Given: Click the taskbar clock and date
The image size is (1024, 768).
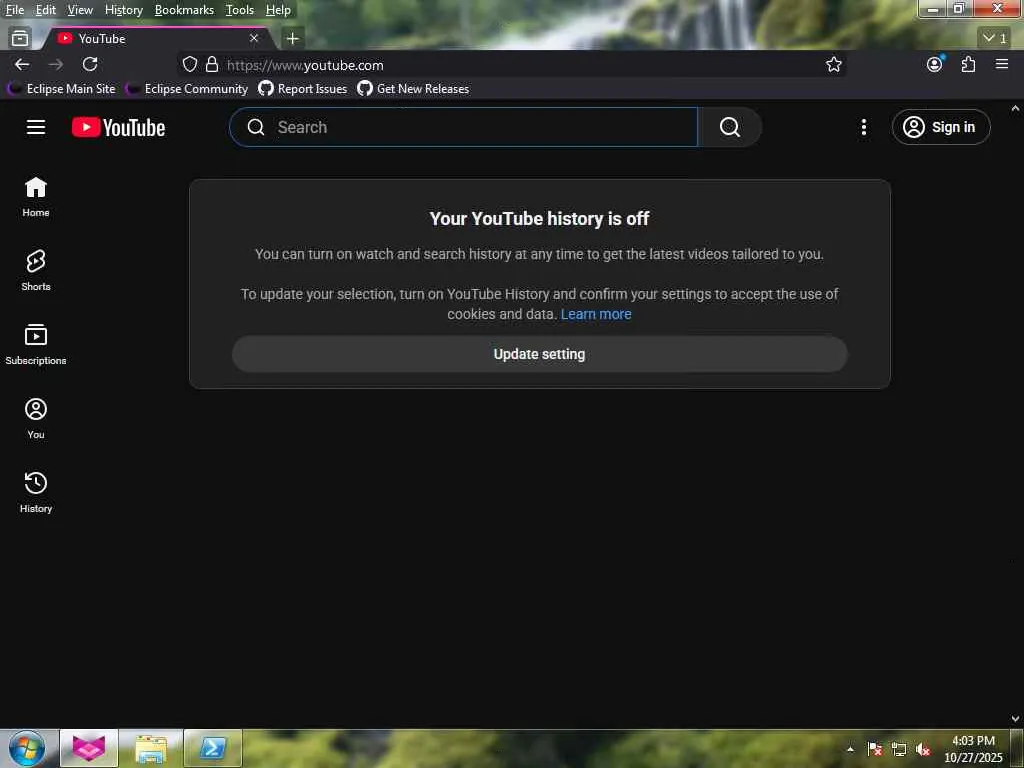Looking at the screenshot, I should pos(973,749).
